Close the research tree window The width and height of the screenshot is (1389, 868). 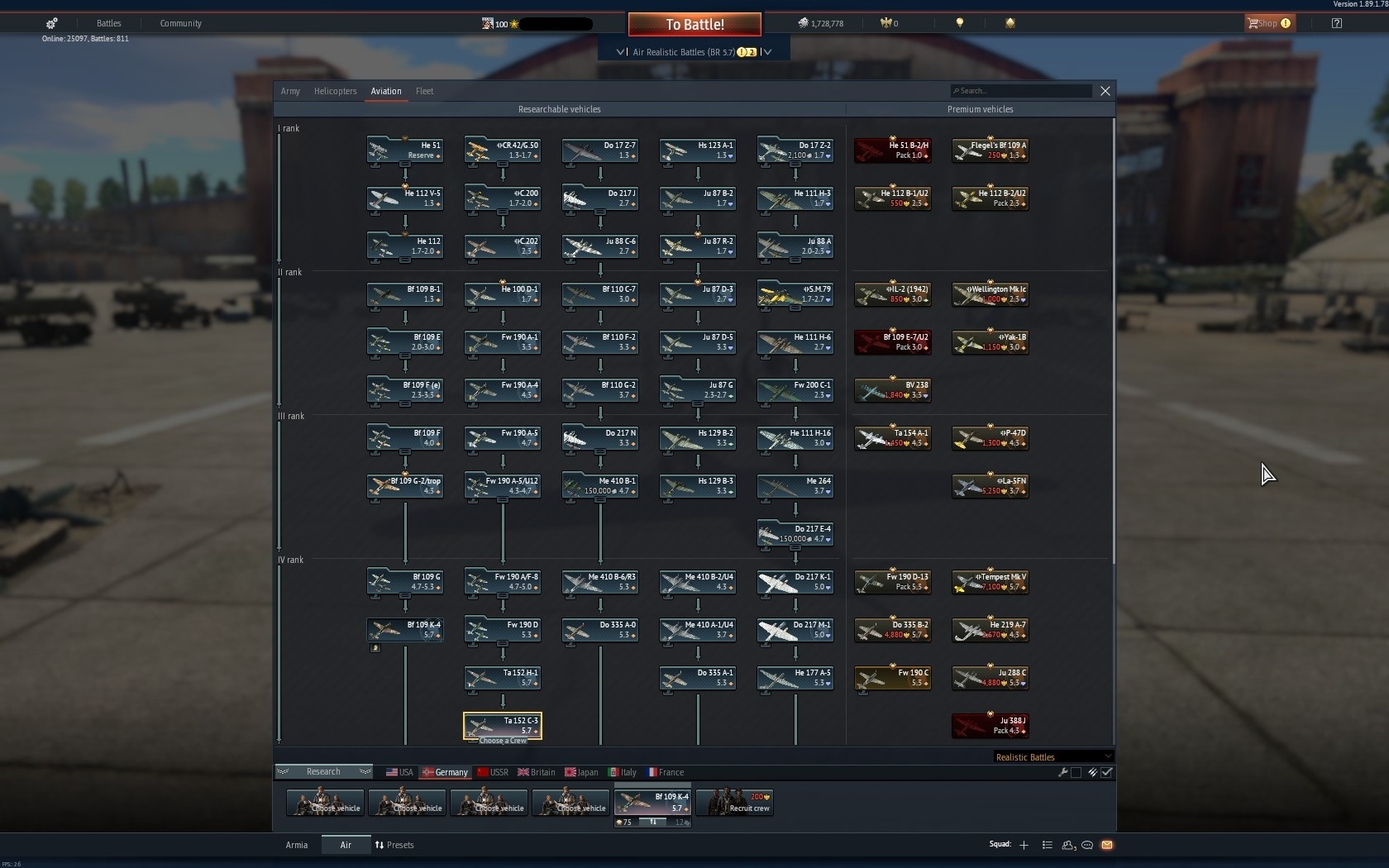coord(1105,91)
